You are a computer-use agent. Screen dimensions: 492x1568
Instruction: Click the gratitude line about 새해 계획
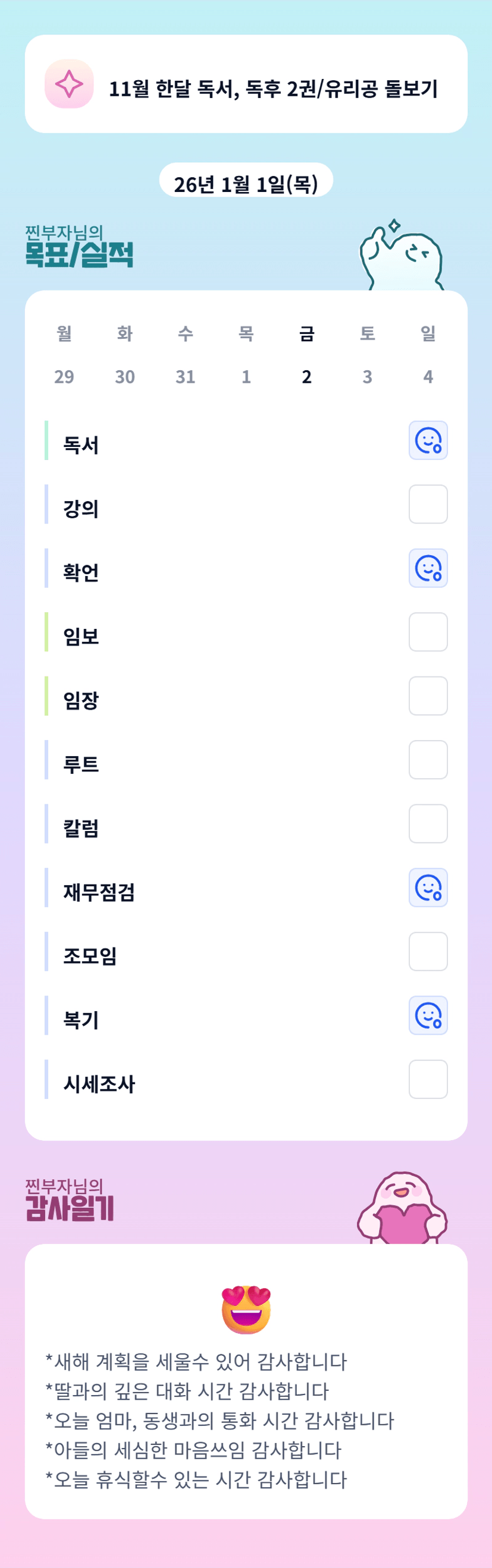click(196, 1362)
